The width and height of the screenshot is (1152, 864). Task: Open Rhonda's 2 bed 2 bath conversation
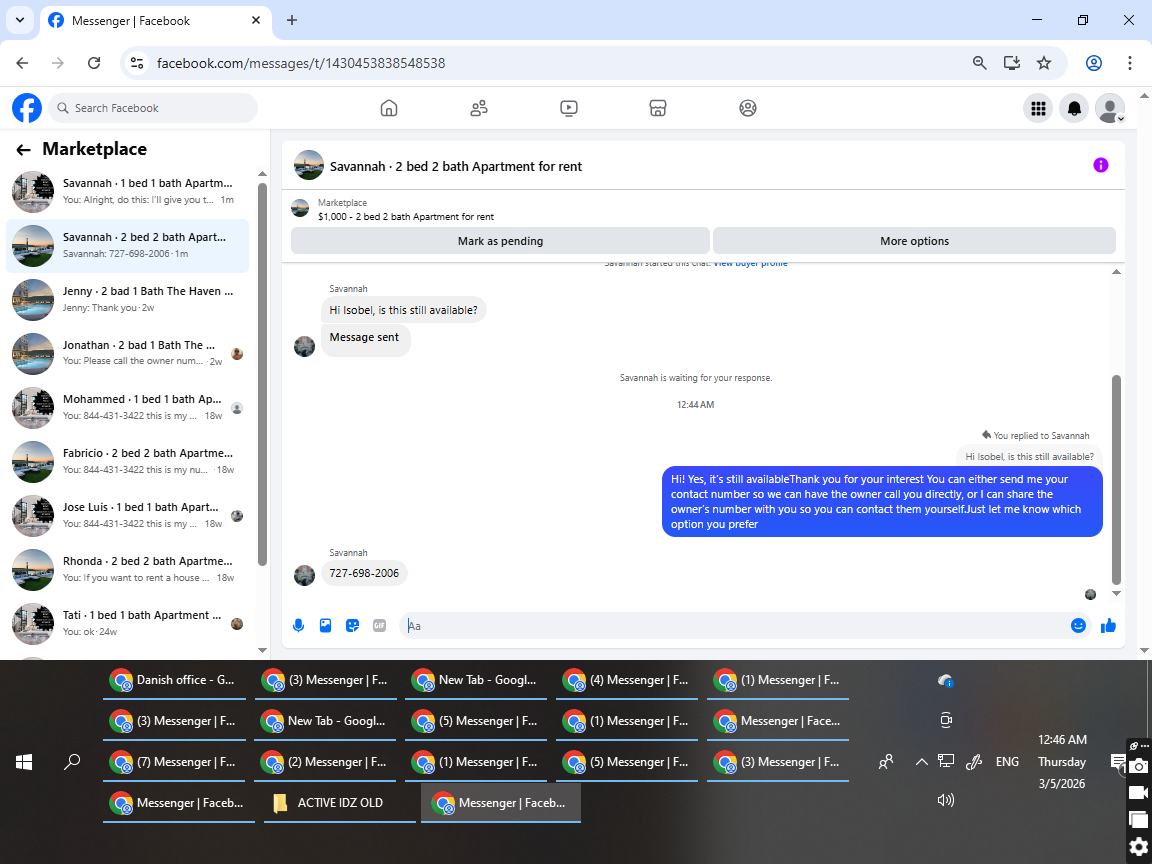pyautogui.click(x=128, y=569)
